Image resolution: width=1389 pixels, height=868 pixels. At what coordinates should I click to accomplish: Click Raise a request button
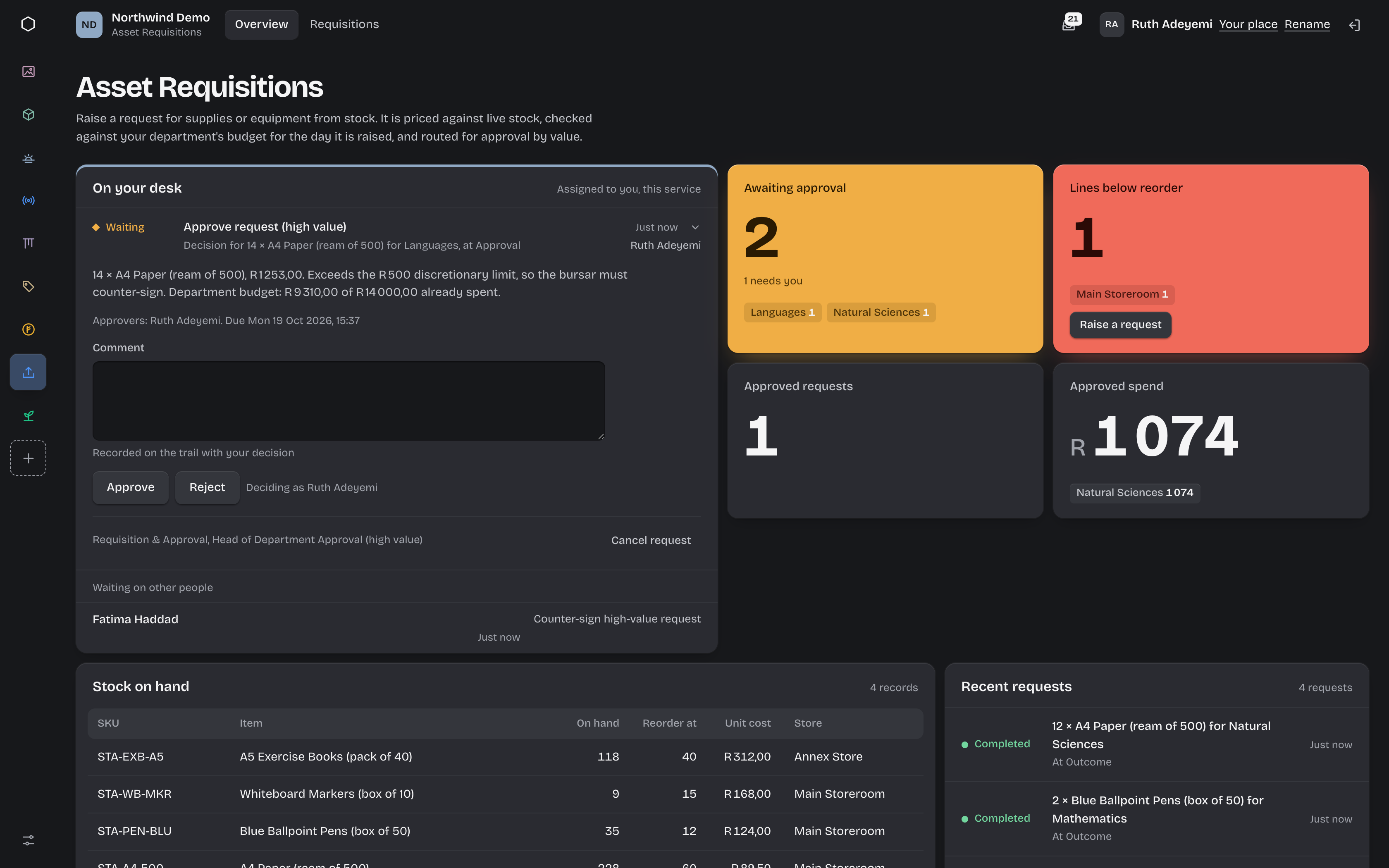click(x=1120, y=325)
